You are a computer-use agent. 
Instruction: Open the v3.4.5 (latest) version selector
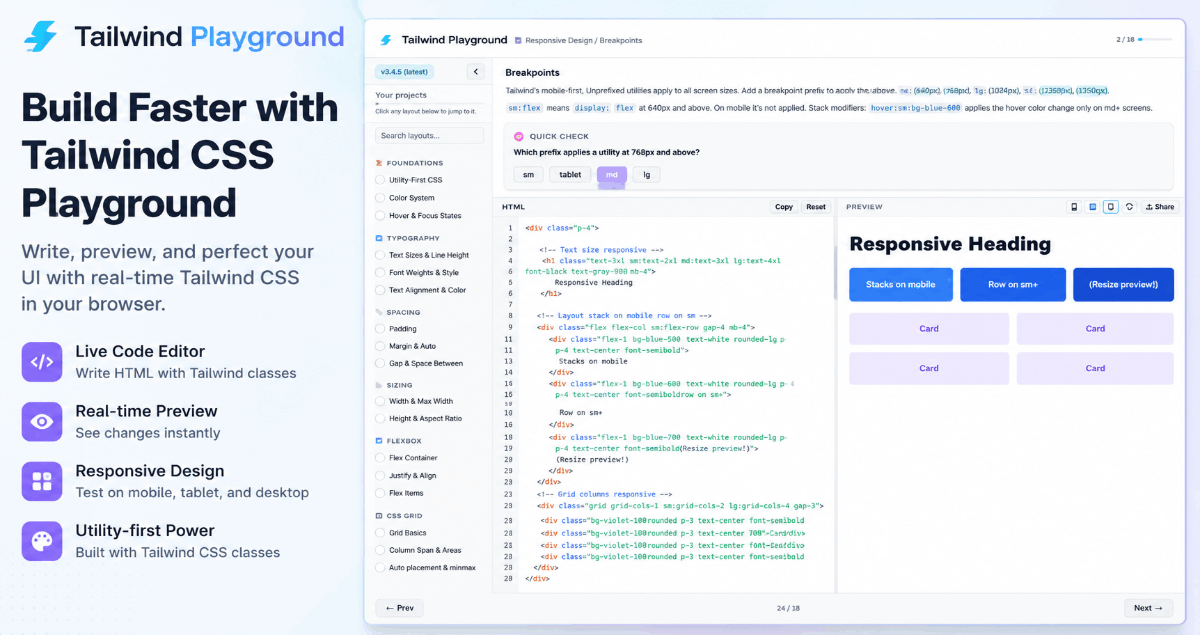402,72
